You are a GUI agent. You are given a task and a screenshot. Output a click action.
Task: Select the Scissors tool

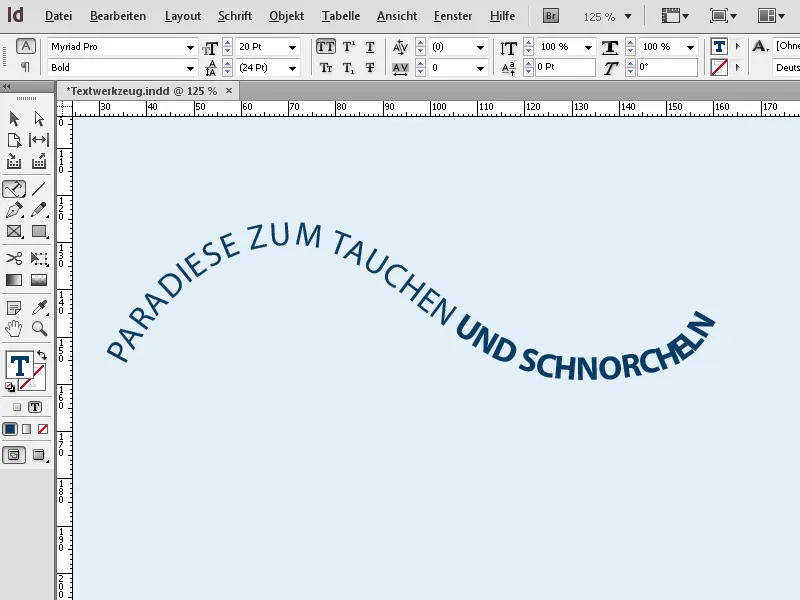pyautogui.click(x=14, y=259)
